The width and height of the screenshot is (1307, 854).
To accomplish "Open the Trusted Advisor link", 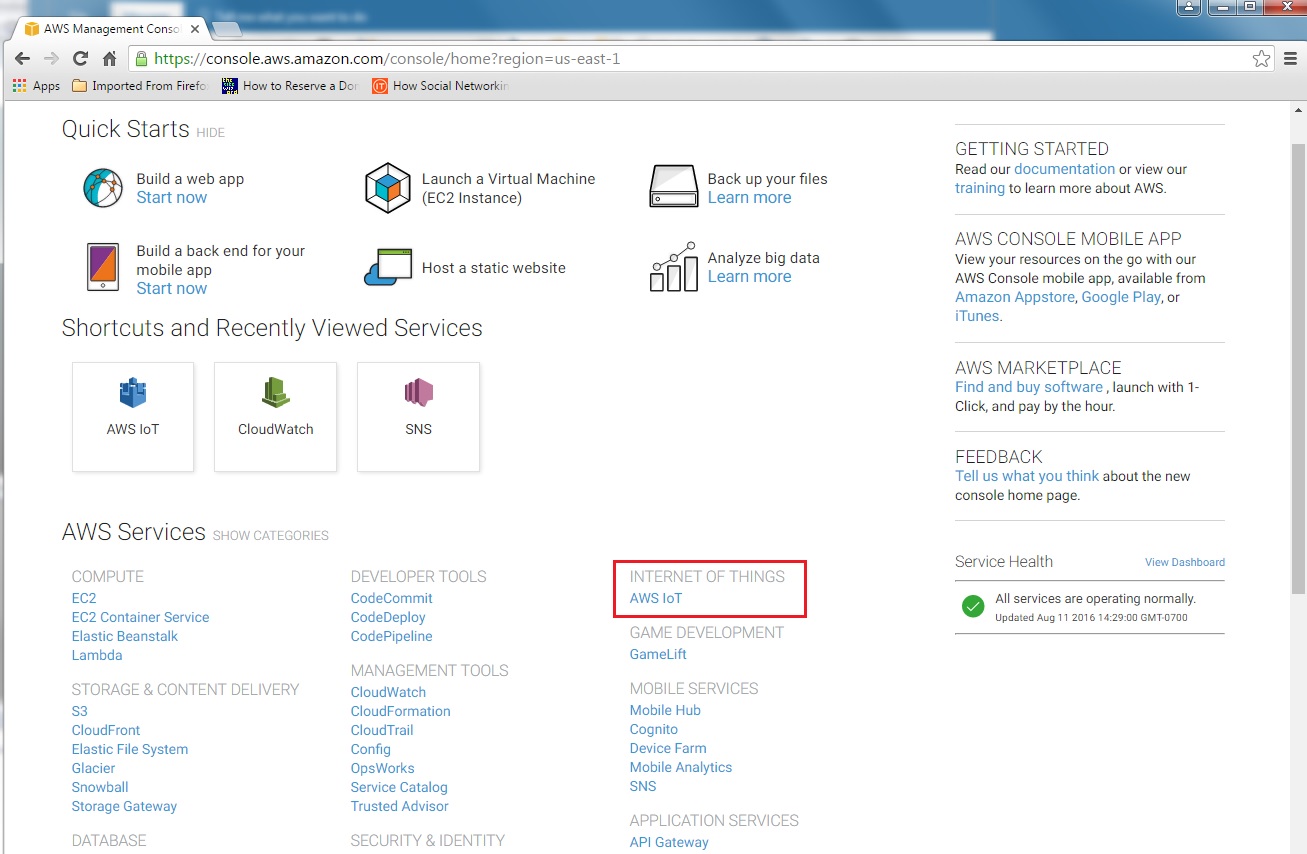I will point(399,806).
